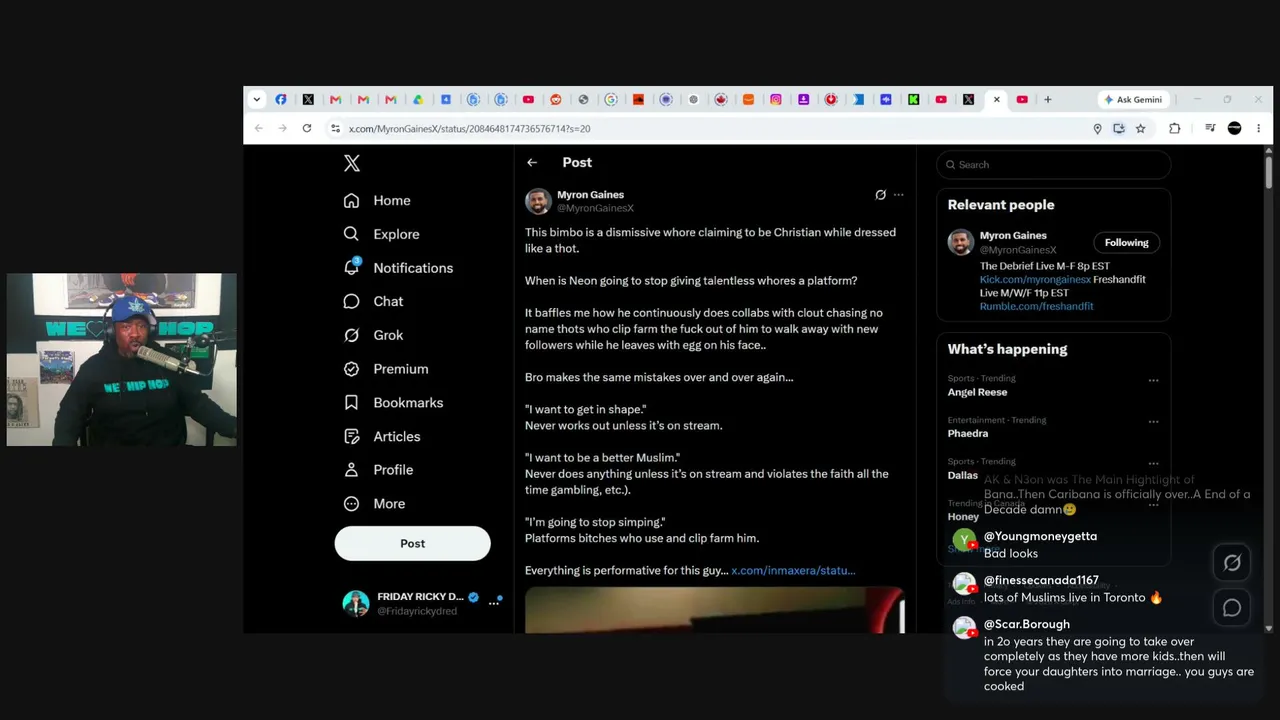
Task: Open more options for Angel Reese trend
Action: [x=1153, y=380]
